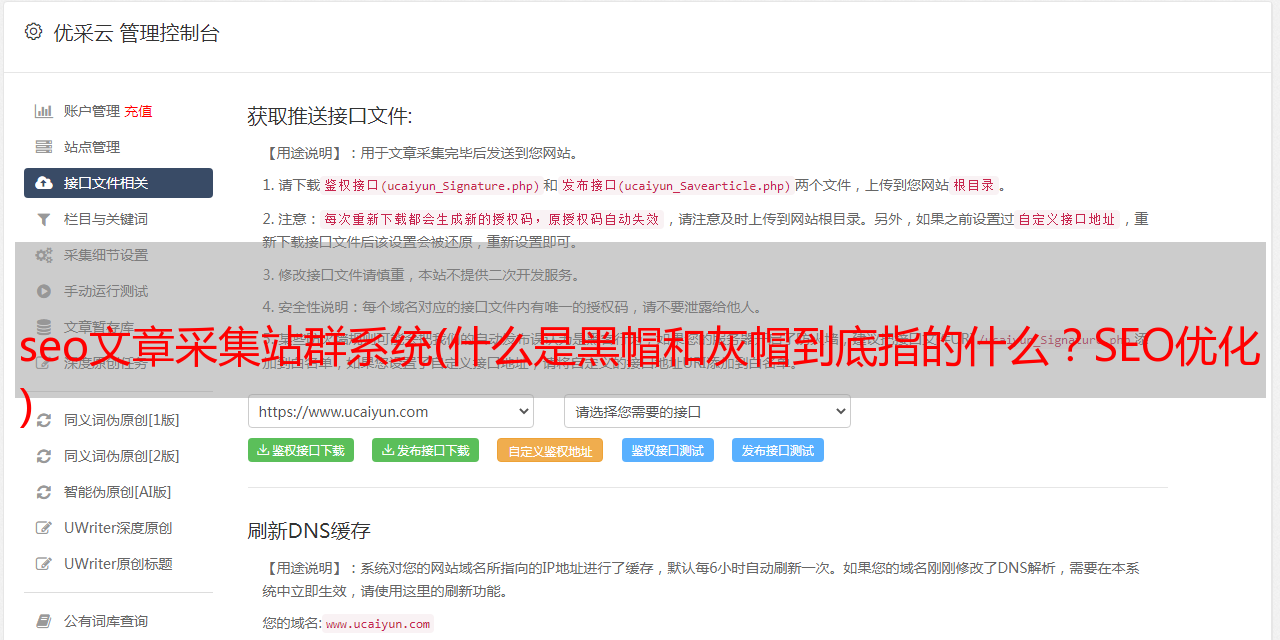
Task: Click the 获取推送接口文件 heading
Action: pos(330,116)
